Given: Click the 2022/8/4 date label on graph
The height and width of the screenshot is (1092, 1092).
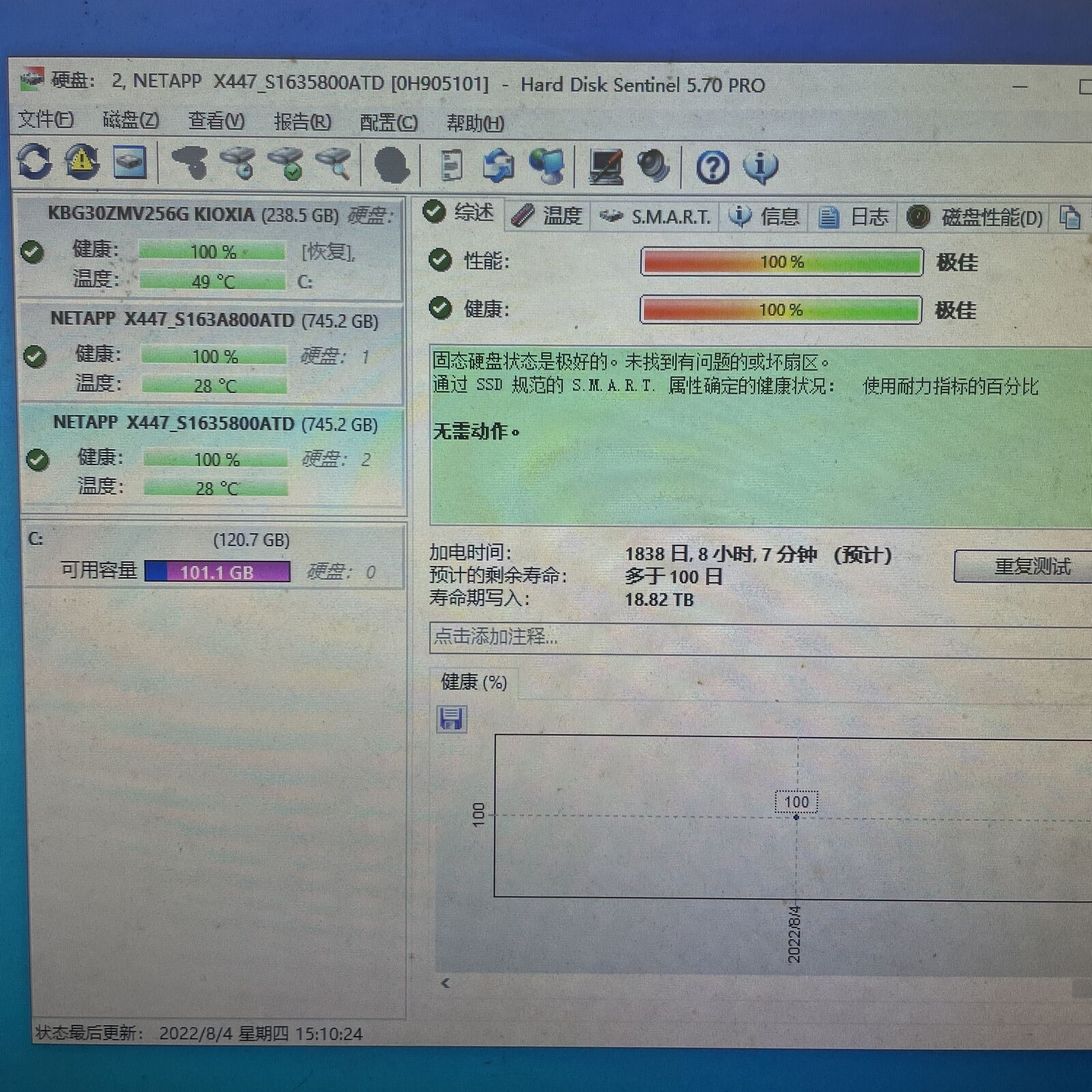Looking at the screenshot, I should click(x=794, y=933).
